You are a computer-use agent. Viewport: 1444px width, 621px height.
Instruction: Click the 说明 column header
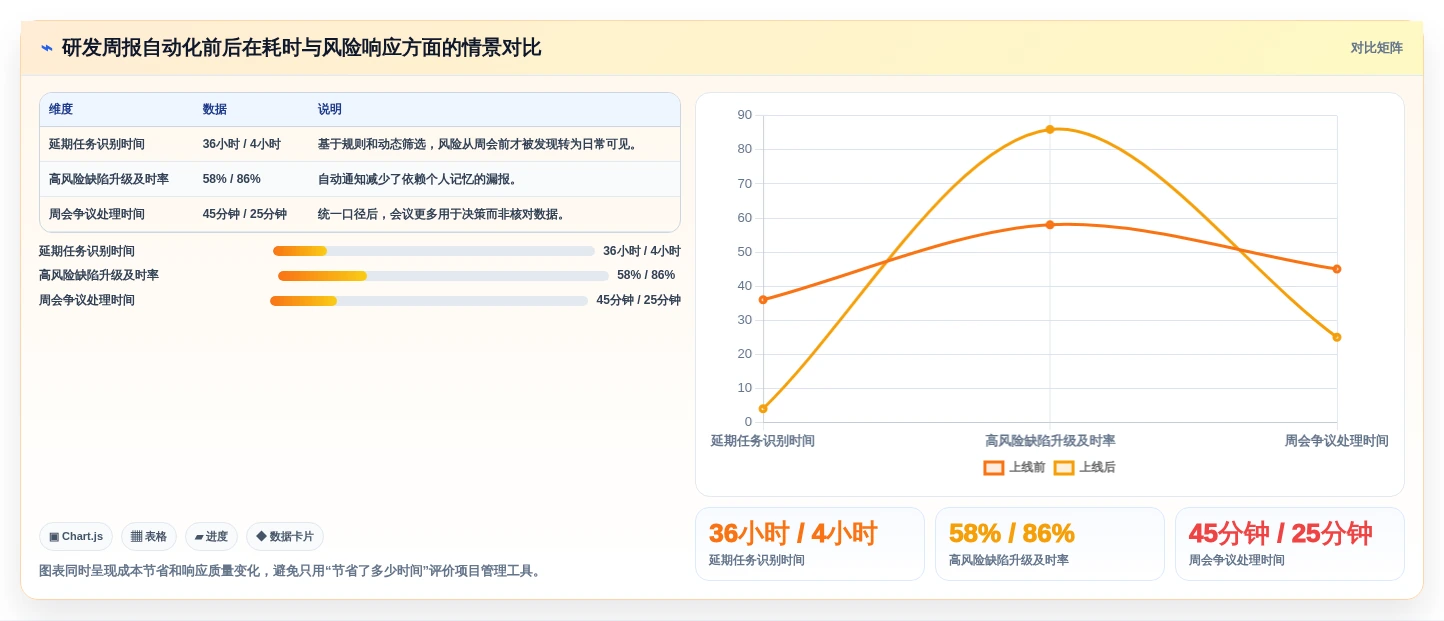click(x=330, y=109)
